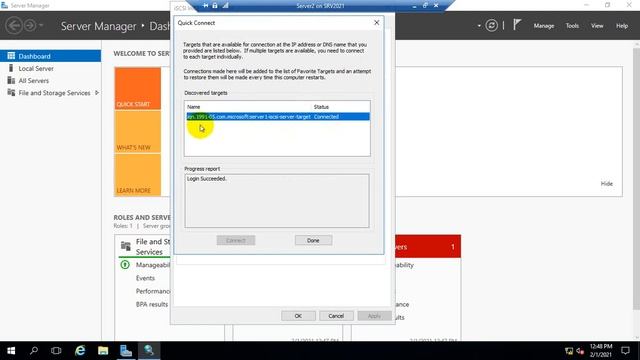This screenshot has width=640, height=360.
Task: Select the LEARN MORE tile
Action: (138, 175)
